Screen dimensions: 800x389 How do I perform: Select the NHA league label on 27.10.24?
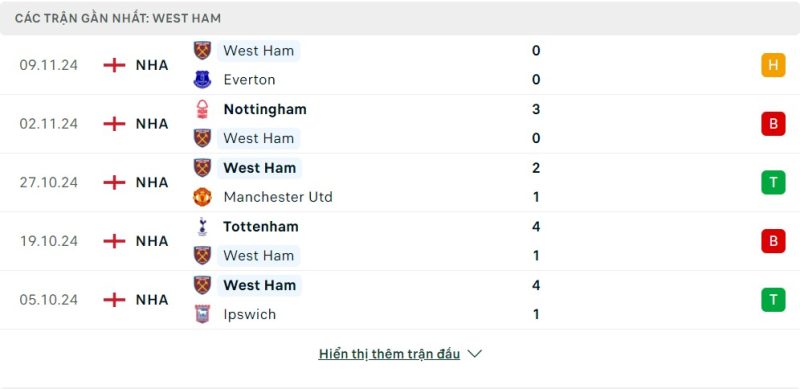(x=152, y=183)
